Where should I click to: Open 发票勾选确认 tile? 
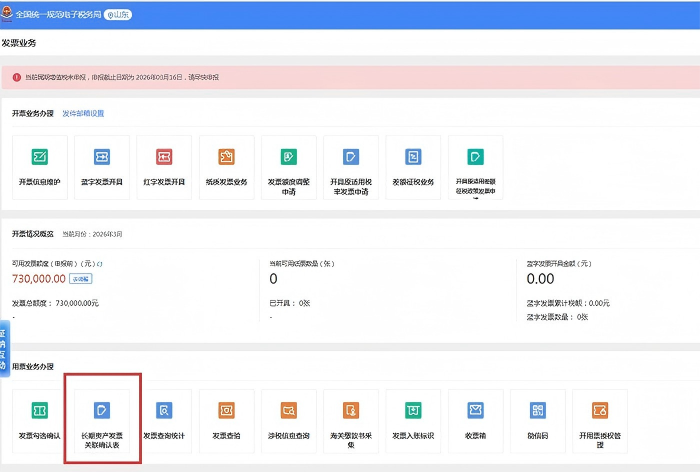[40, 421]
